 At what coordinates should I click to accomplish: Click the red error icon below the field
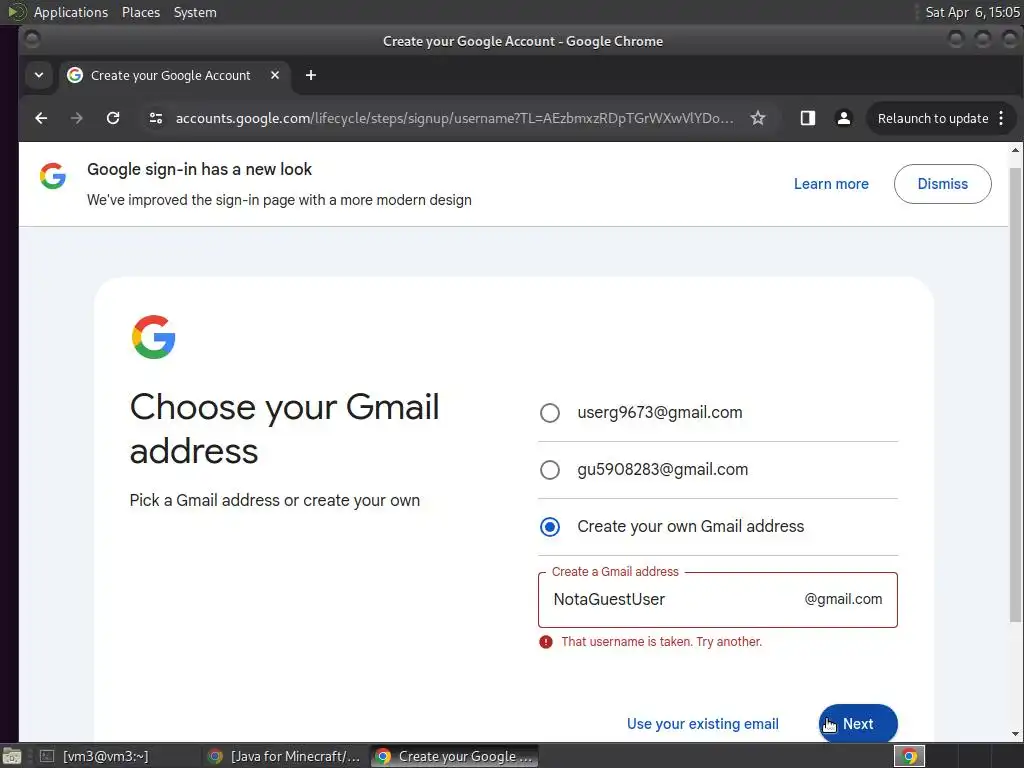(x=546, y=642)
